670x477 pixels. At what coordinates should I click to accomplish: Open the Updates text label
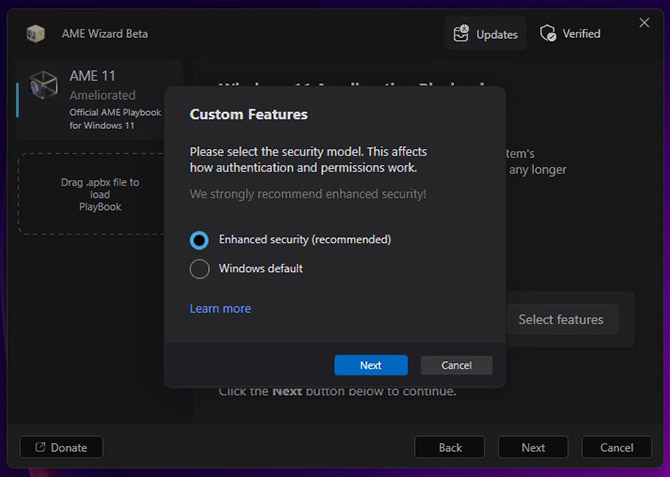[497, 34]
